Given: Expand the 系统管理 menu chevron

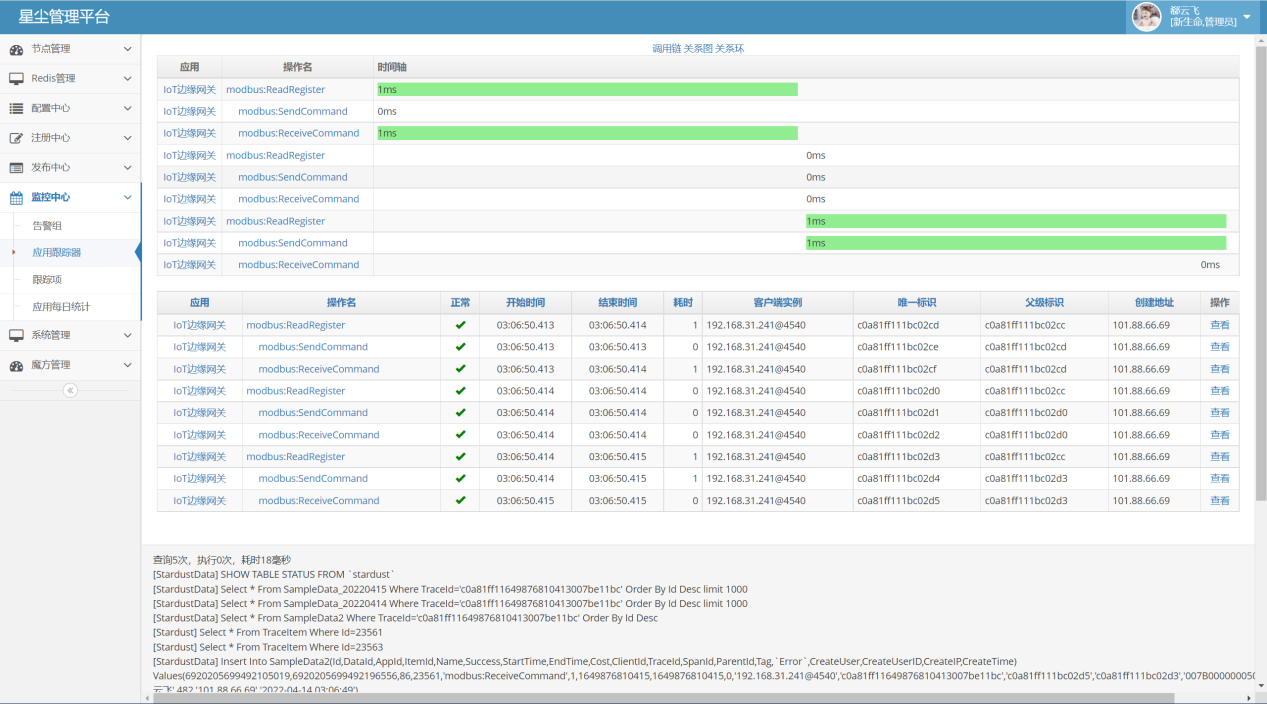Looking at the screenshot, I should click(127, 335).
